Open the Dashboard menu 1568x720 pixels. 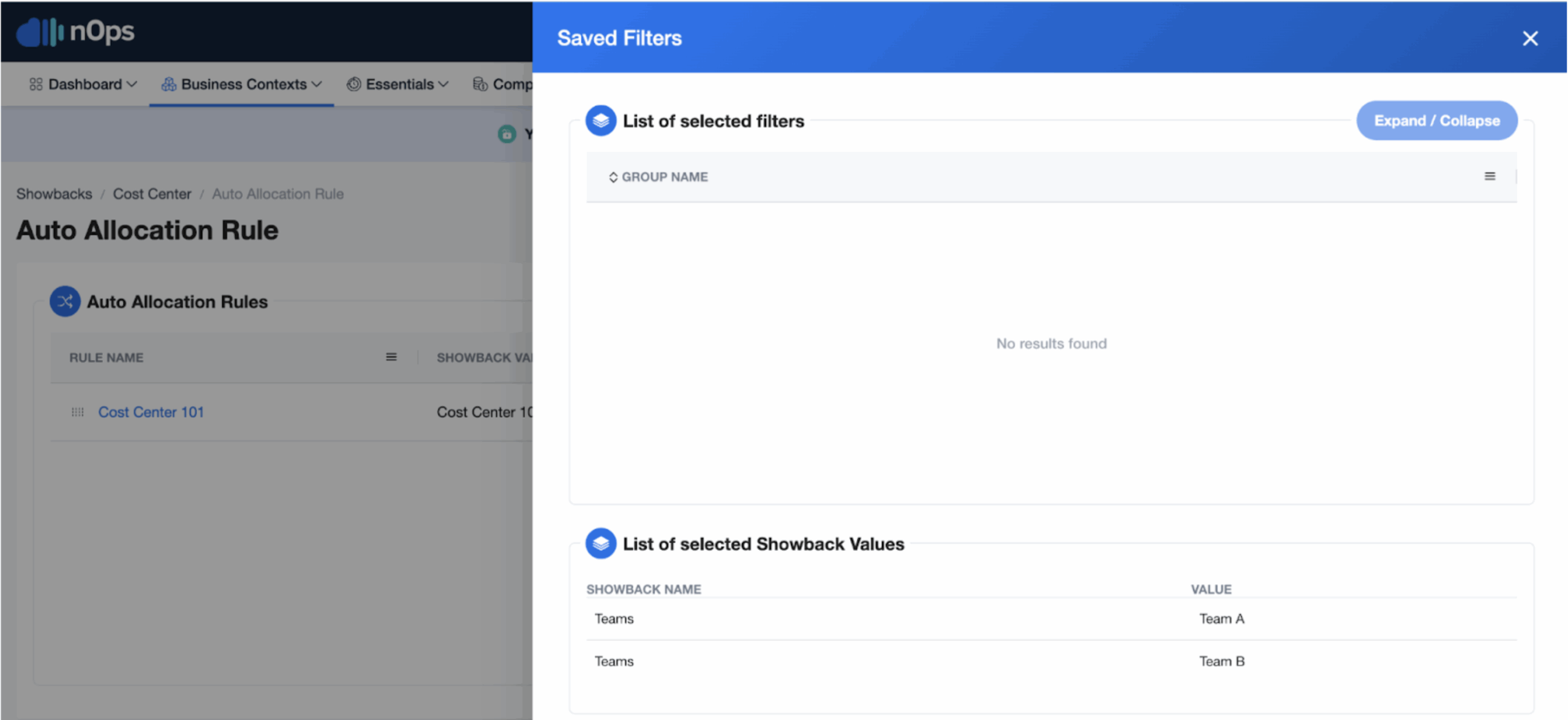coord(83,84)
